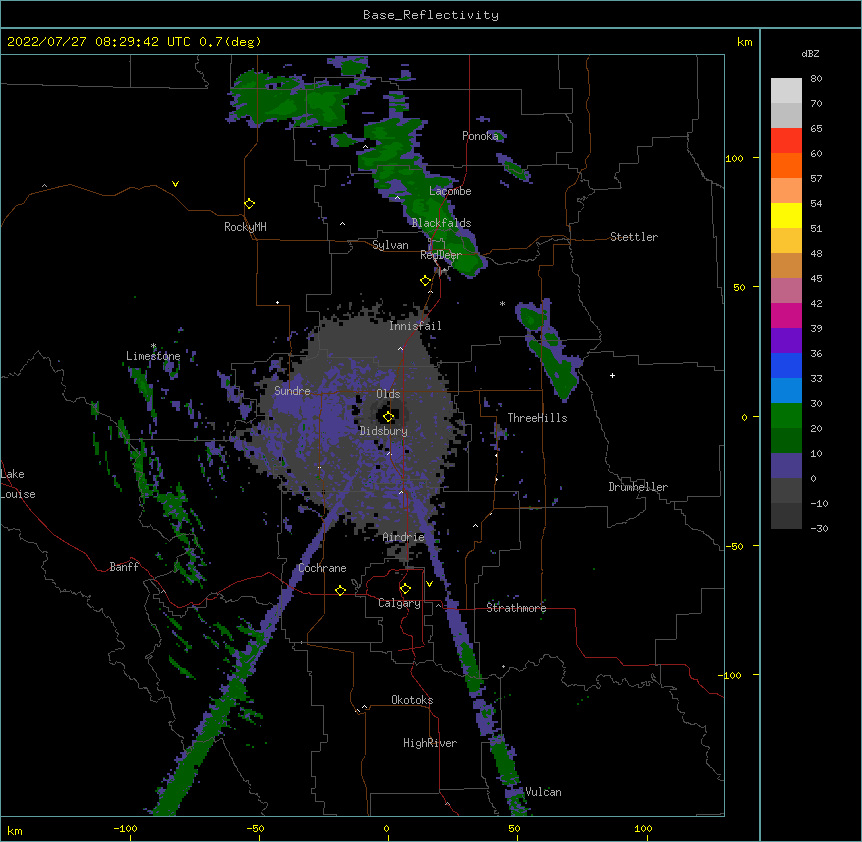Click the Ponoka city label

[x=480, y=136]
